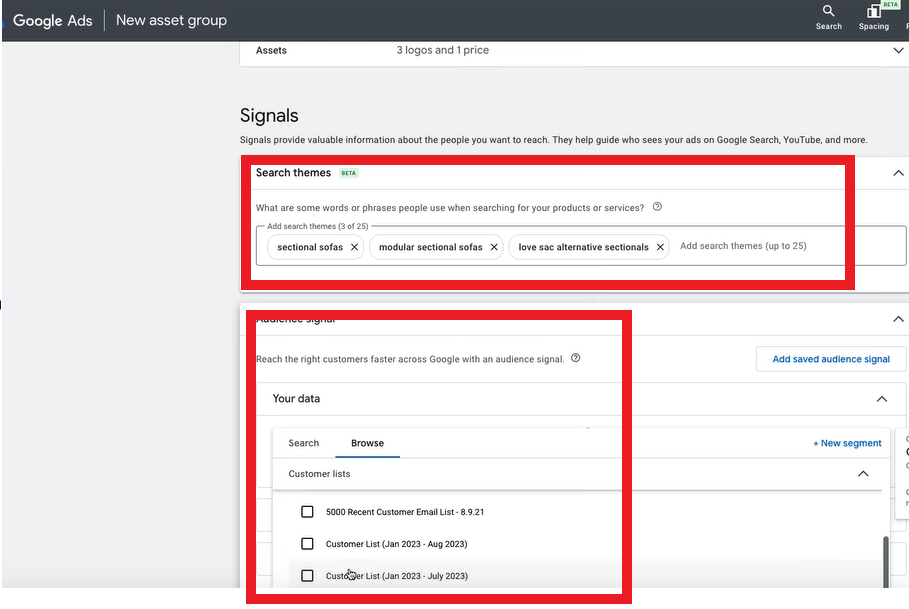Collapse the Search themes section
Image resolution: width=909 pixels, height=609 pixels.
click(897, 173)
